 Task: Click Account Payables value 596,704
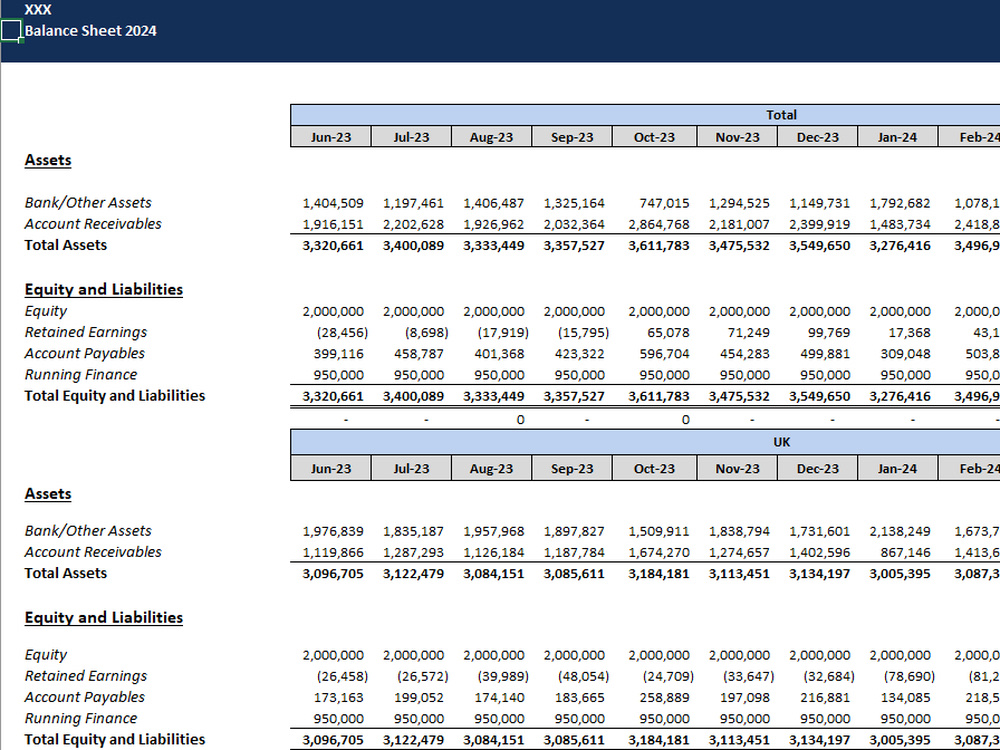pyautogui.click(x=658, y=354)
